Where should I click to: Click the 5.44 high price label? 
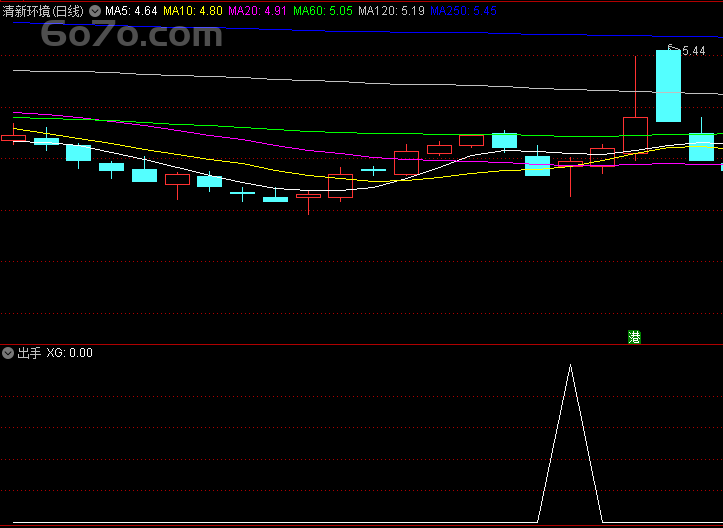(693, 51)
